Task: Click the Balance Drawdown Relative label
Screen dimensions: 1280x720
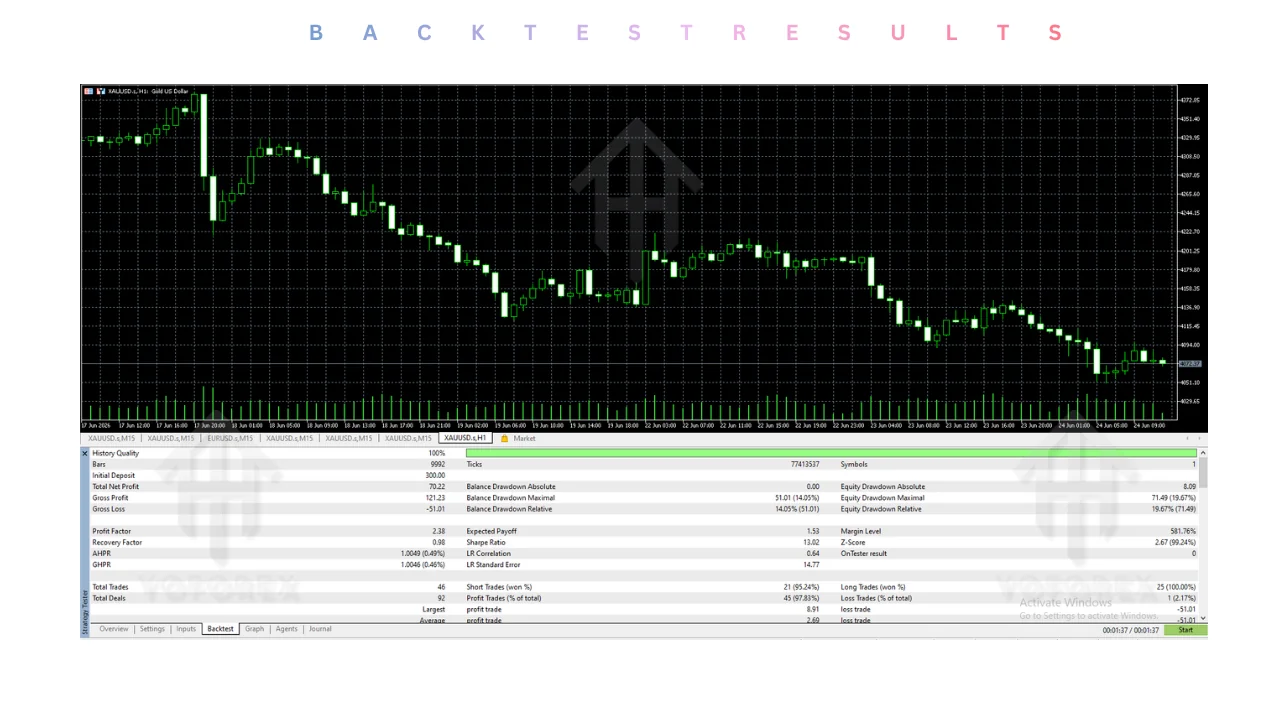Action: pyautogui.click(x=509, y=508)
